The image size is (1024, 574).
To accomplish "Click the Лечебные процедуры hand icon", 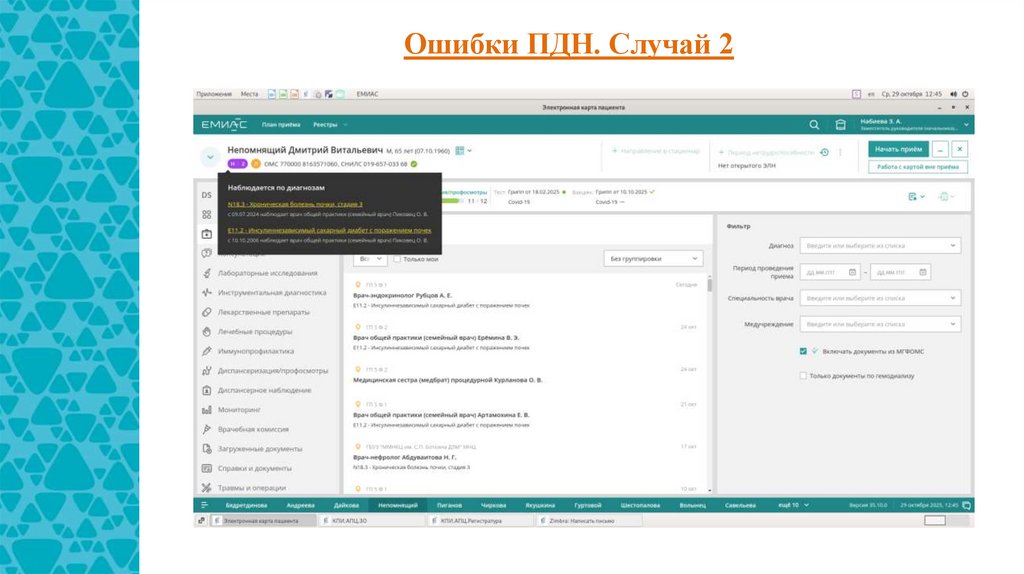I will tap(206, 332).
